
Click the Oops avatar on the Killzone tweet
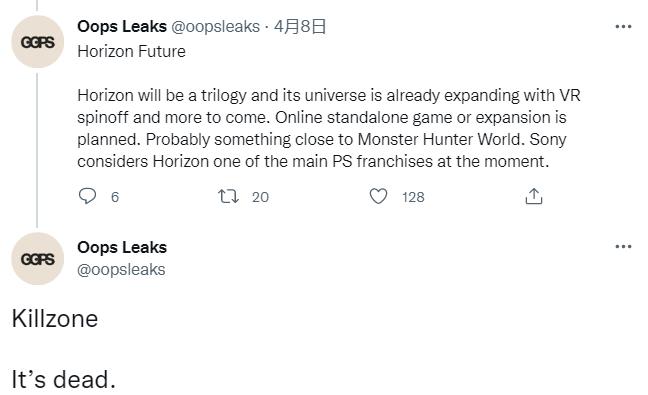point(38,259)
